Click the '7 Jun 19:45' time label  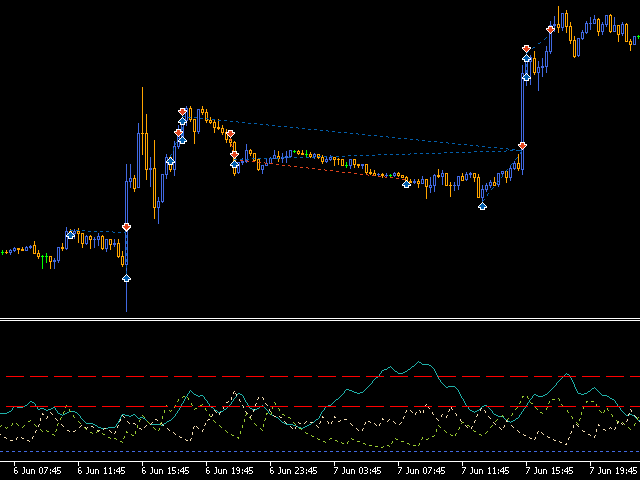point(613,471)
